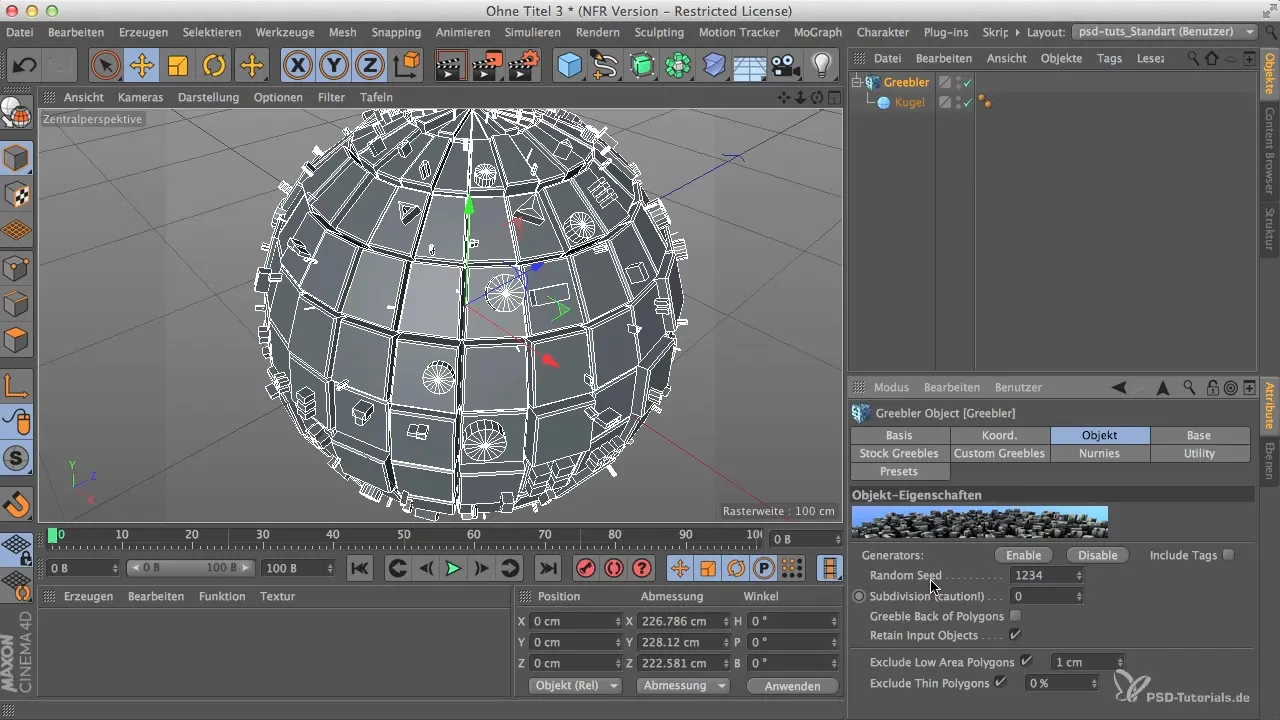
Task: Click the record keyframe button
Action: pyautogui.click(x=586, y=569)
